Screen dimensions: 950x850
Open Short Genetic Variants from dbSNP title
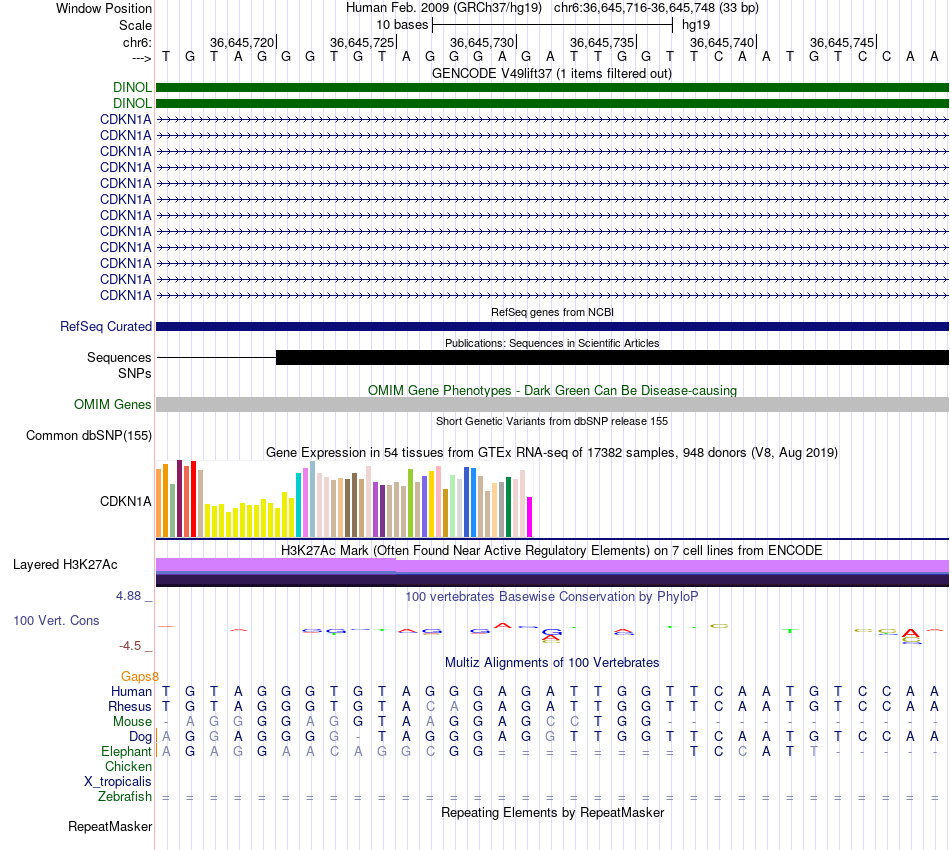[x=552, y=421]
